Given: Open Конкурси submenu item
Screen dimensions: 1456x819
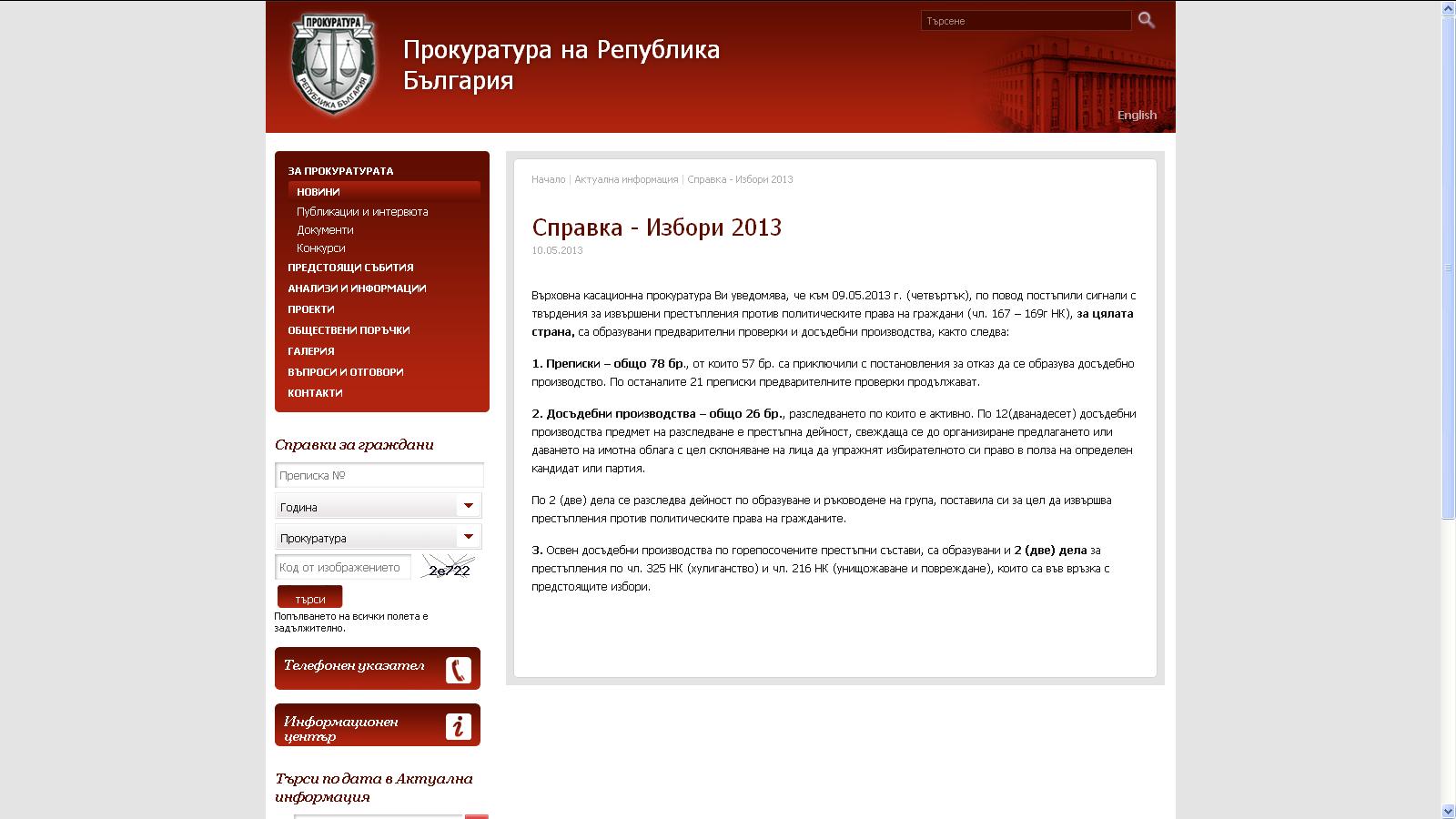Looking at the screenshot, I should (320, 248).
